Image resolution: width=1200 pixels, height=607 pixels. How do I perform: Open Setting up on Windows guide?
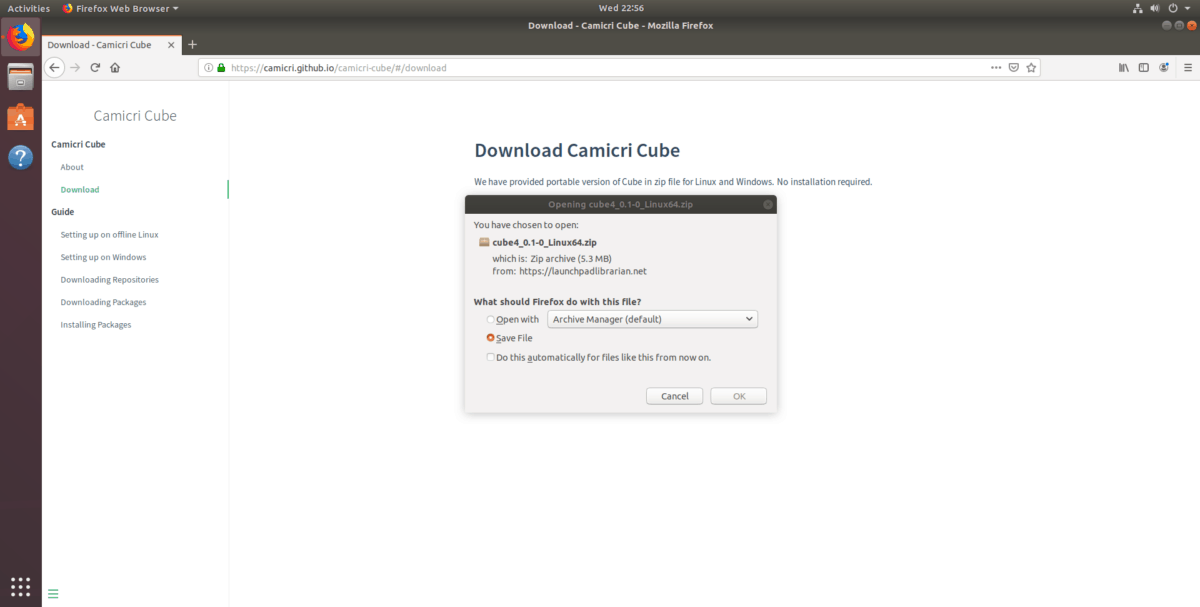[103, 257]
